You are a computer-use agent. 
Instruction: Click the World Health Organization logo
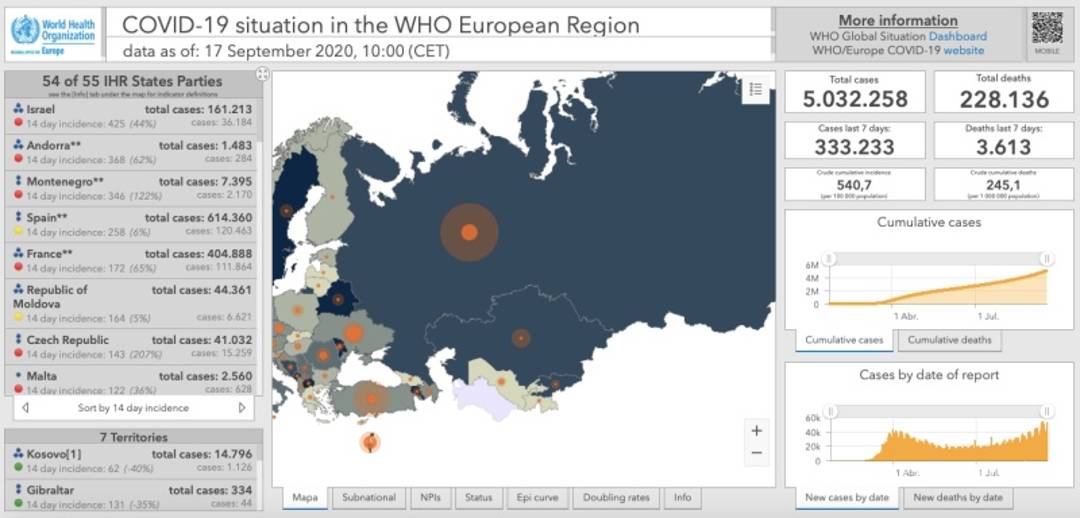click(x=53, y=34)
